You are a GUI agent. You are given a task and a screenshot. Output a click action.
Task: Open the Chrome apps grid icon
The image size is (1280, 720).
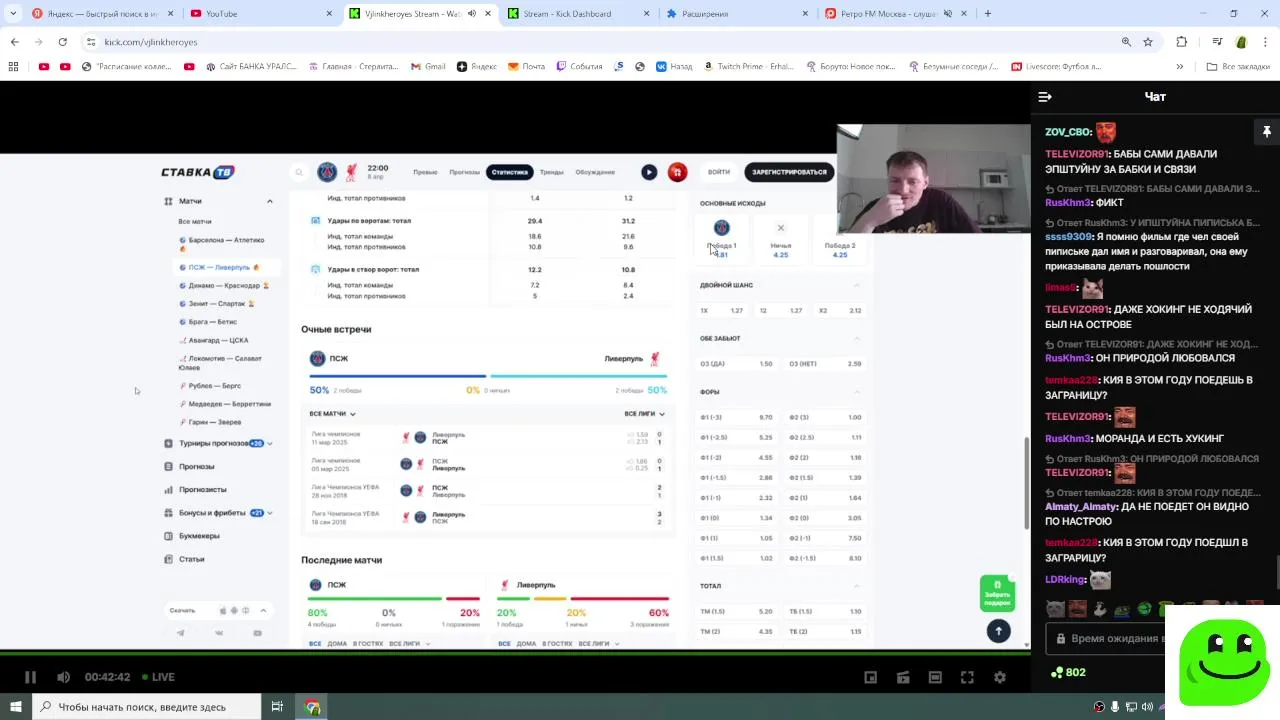(x=13, y=67)
